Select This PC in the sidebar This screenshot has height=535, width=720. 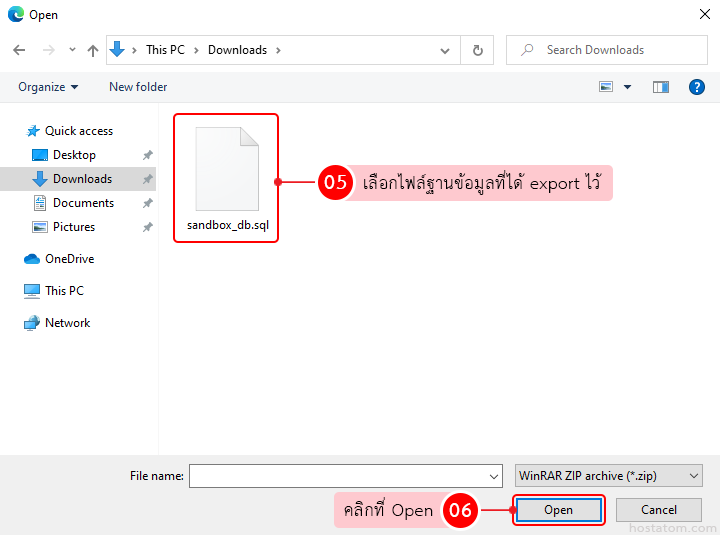(x=64, y=291)
